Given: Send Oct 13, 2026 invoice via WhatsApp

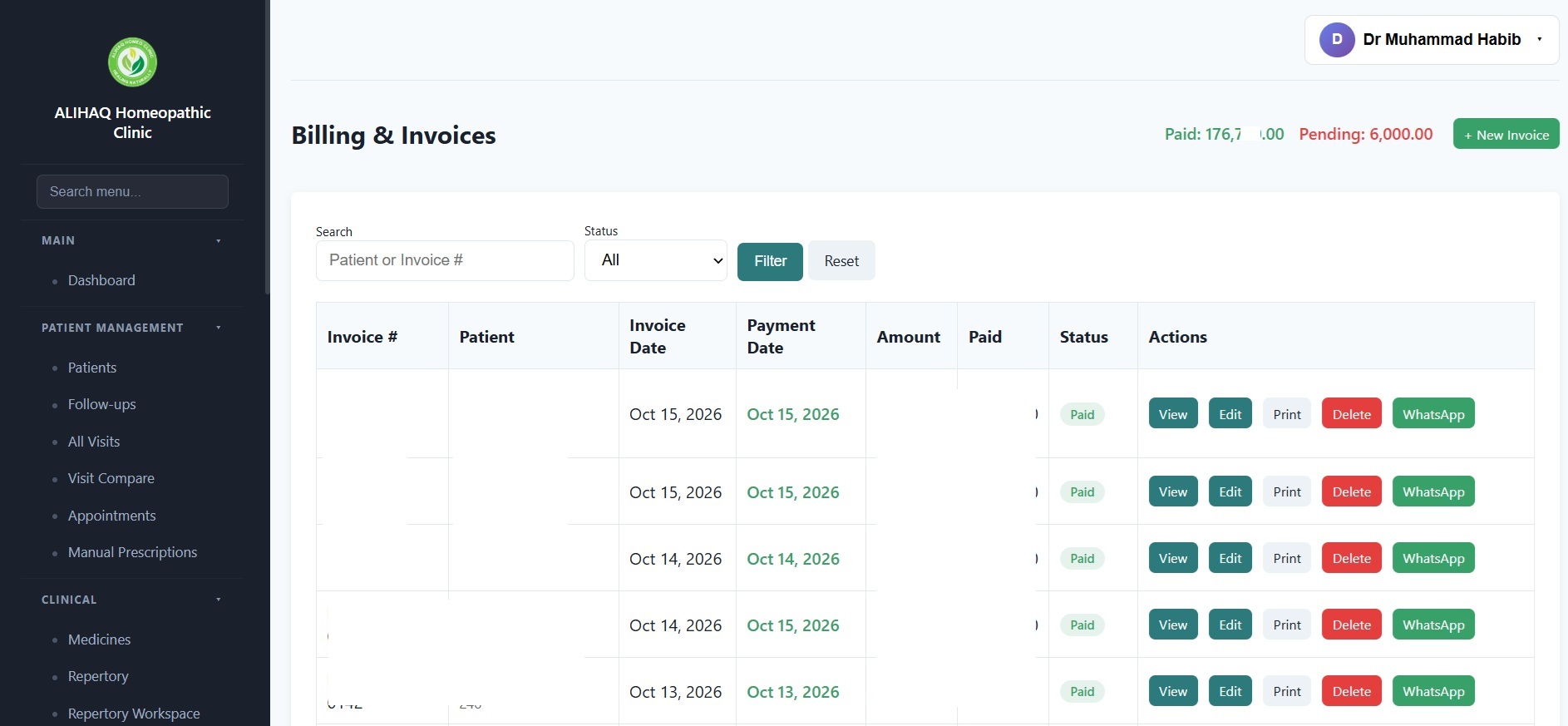Looking at the screenshot, I should (1433, 691).
